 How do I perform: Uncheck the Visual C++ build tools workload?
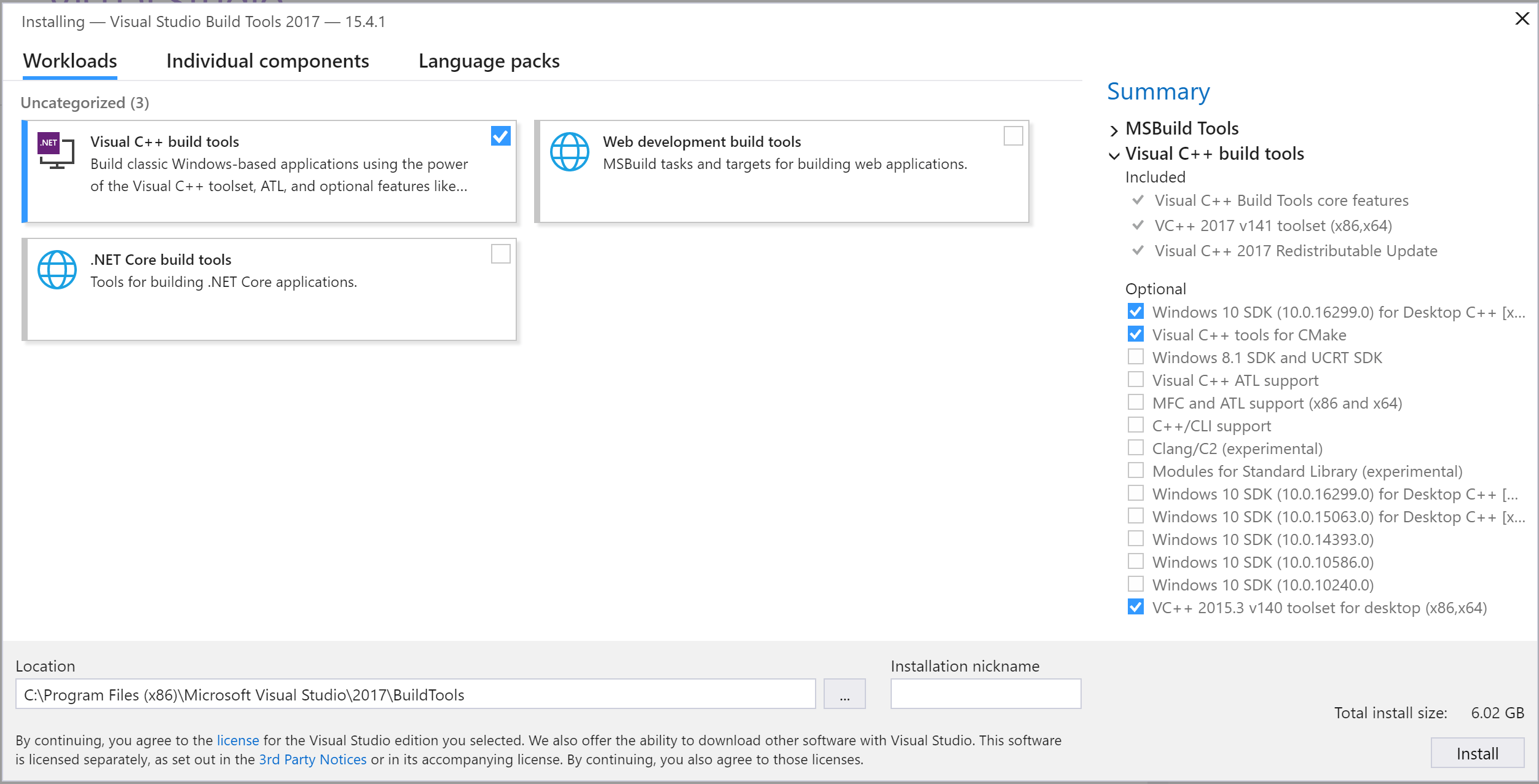point(500,136)
